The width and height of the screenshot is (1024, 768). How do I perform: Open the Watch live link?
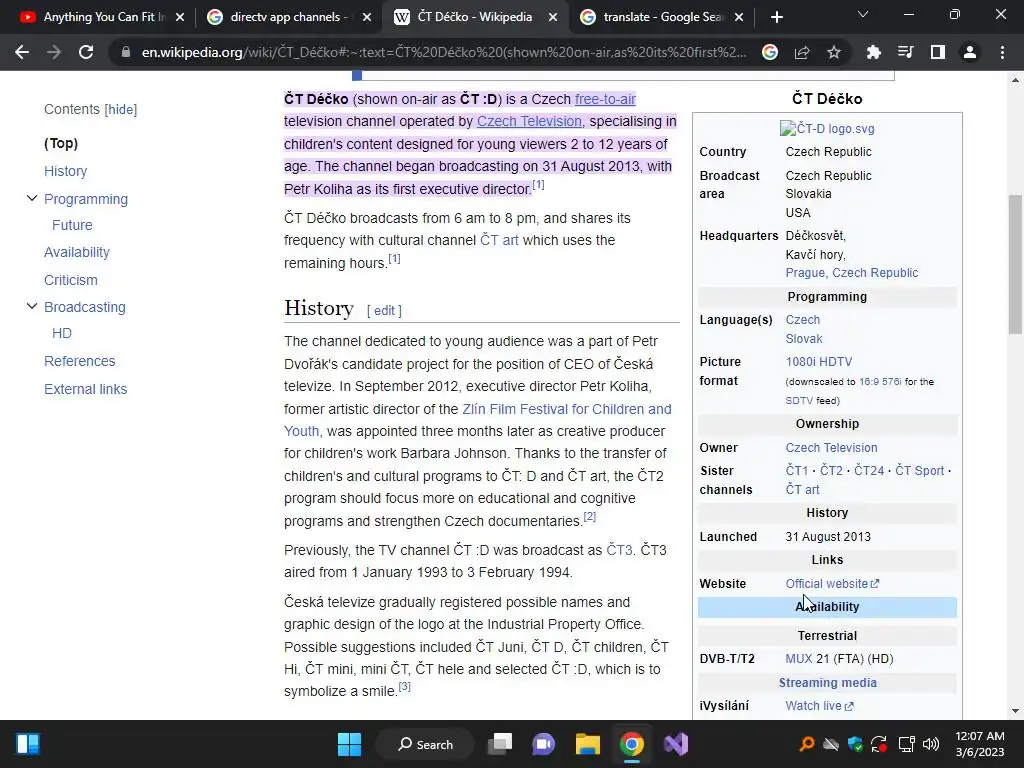[x=819, y=706]
